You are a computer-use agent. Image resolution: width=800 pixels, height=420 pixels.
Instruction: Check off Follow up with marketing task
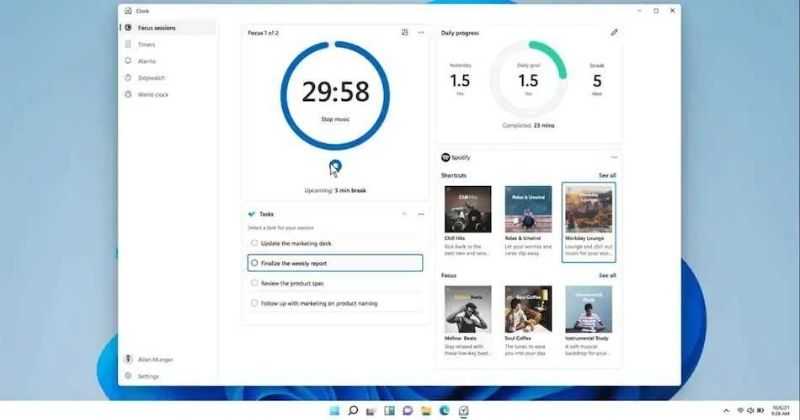254,303
